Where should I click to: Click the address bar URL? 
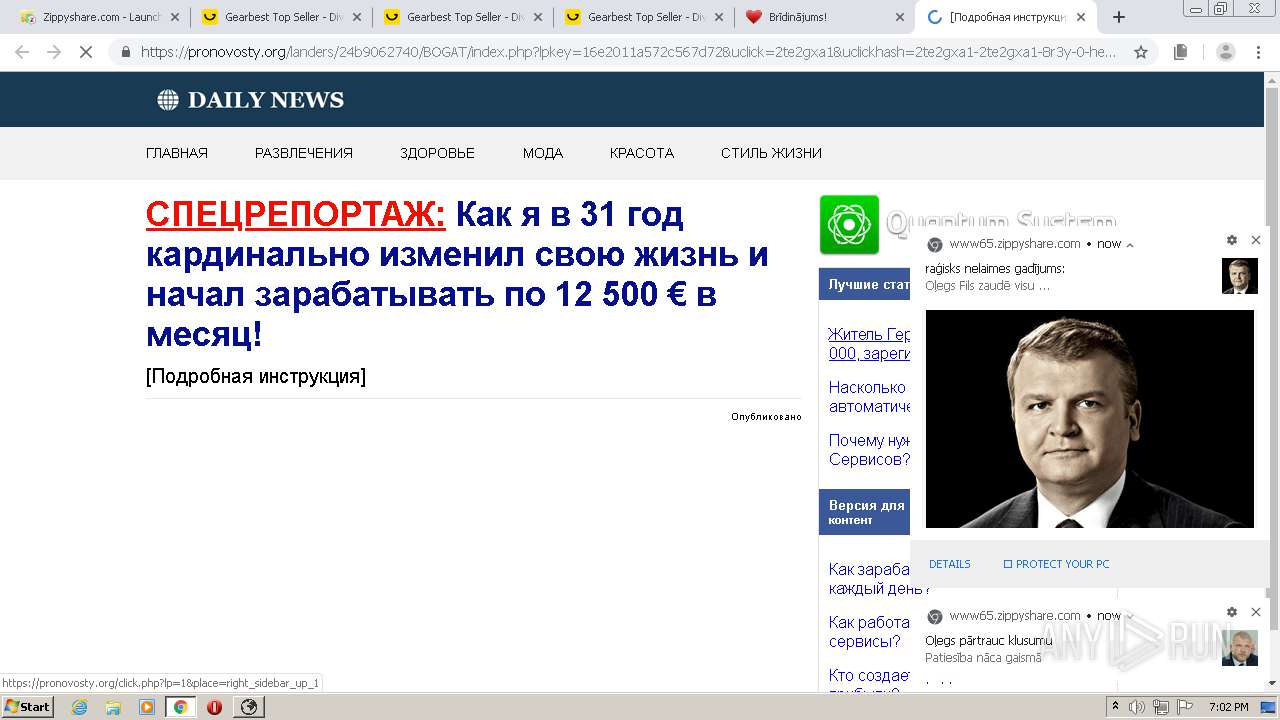pyautogui.click(x=628, y=52)
